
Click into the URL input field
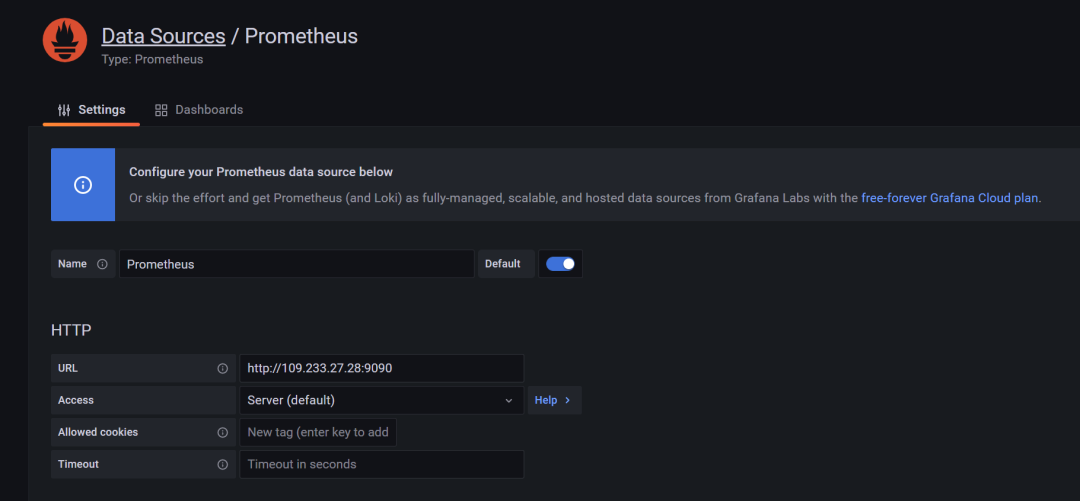pos(381,368)
